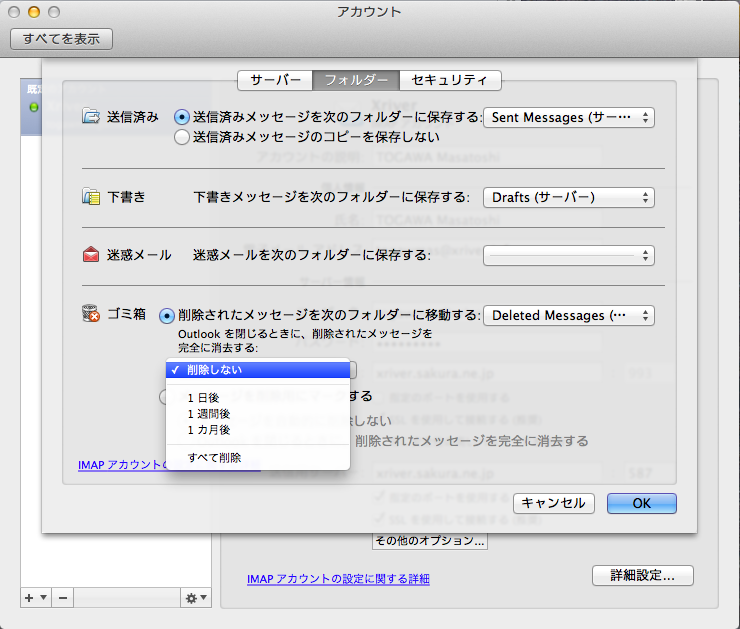
Task: Choose 1 週間後 from the popup menu
Action: point(207,413)
